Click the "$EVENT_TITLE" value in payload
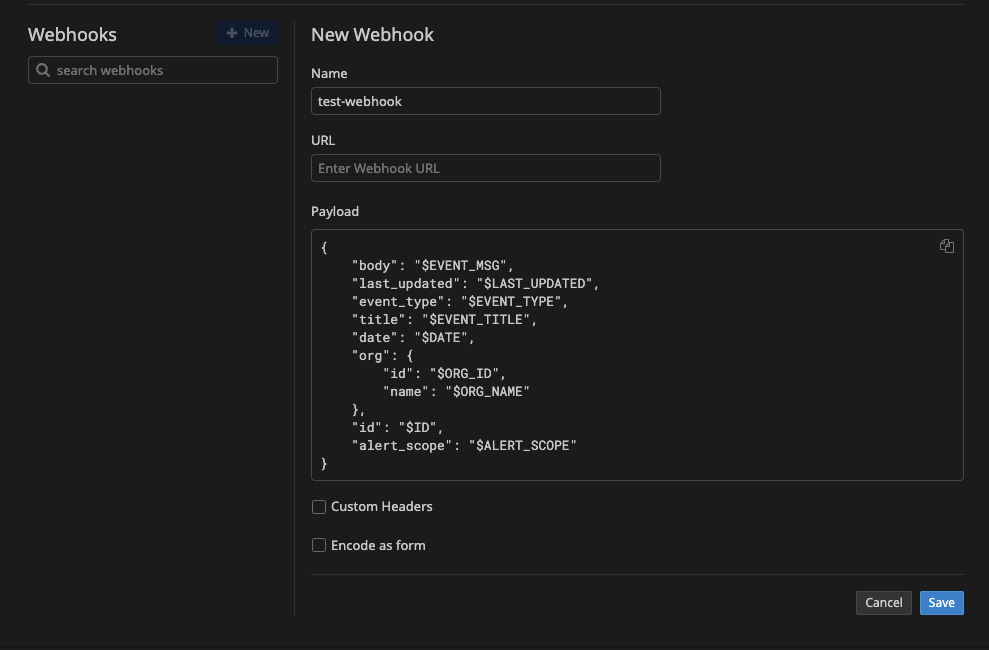Image resolution: width=989 pixels, height=650 pixels. coord(476,320)
